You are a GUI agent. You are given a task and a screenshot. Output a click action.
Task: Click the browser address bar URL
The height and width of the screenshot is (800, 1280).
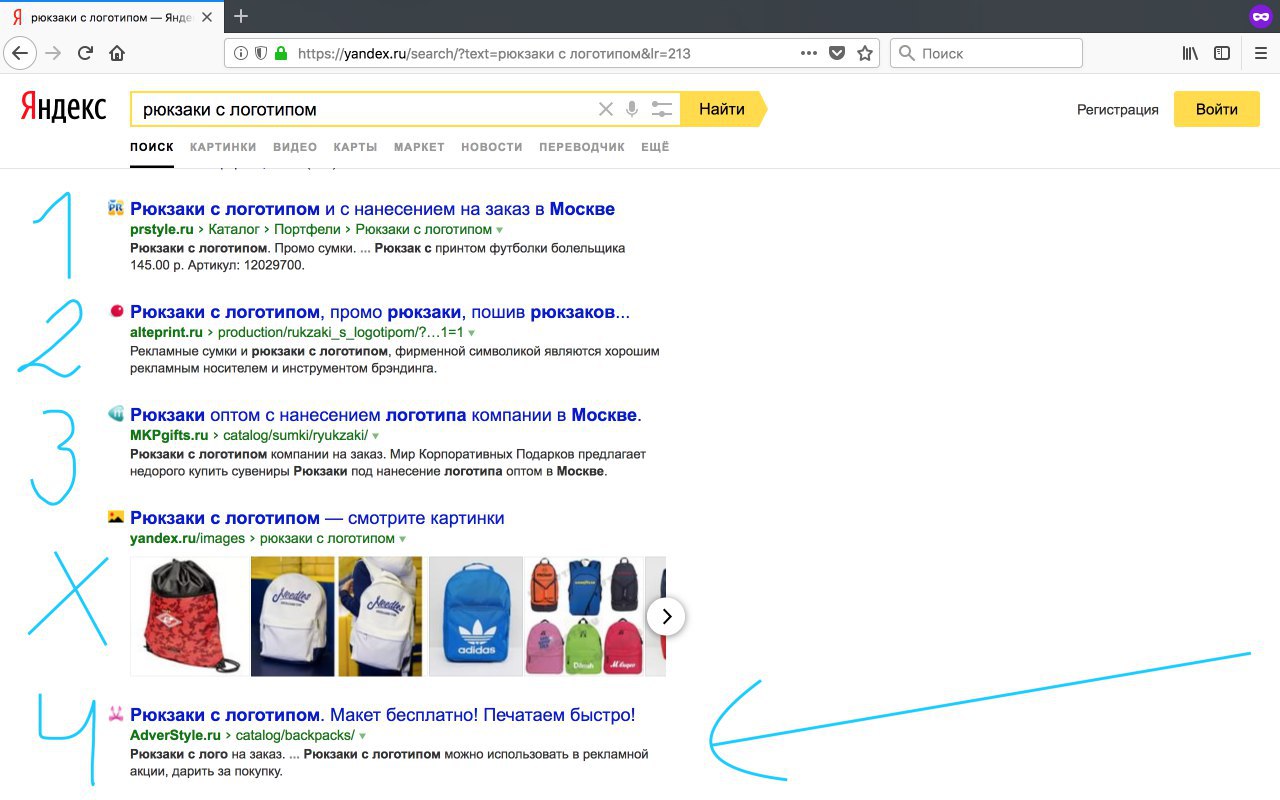(494, 54)
